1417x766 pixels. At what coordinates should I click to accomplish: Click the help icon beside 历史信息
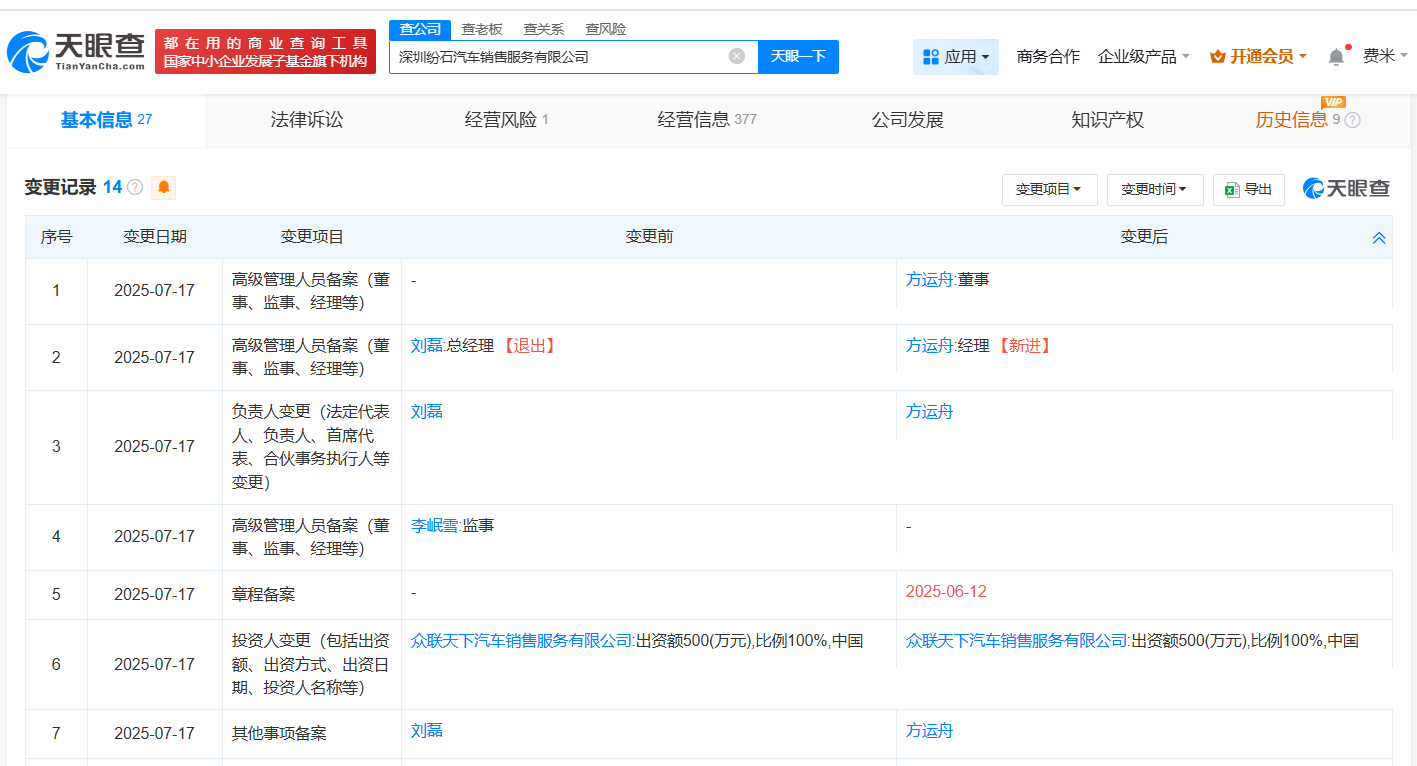[1352, 120]
